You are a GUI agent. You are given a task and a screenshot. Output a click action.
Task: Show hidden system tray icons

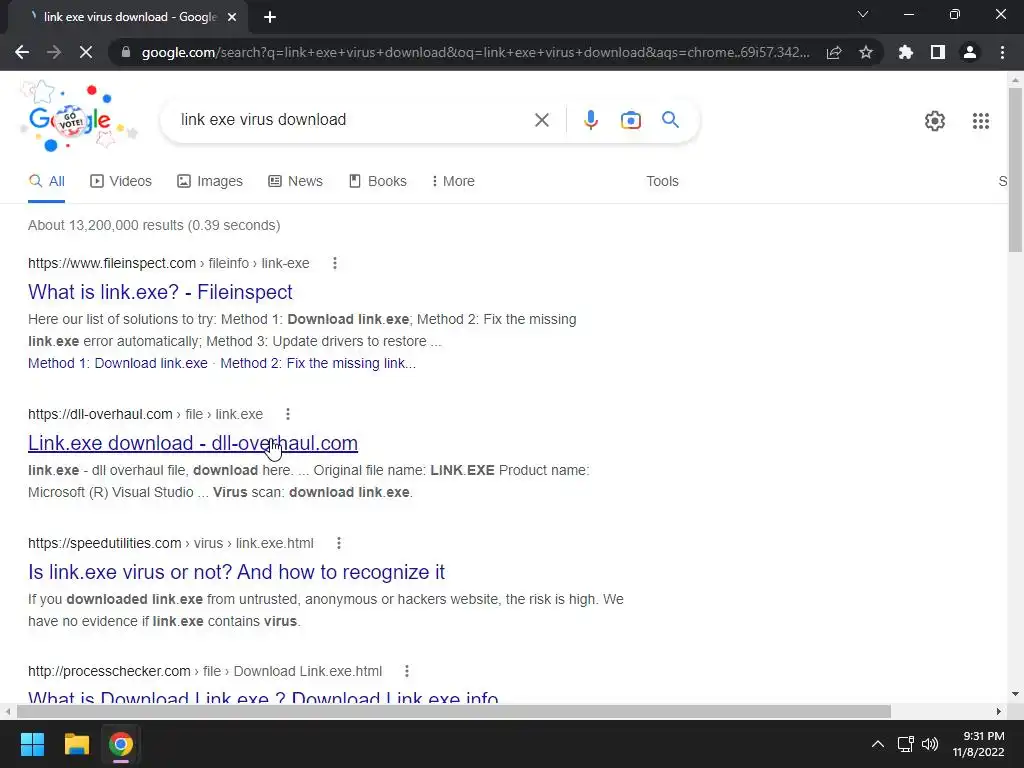coord(878,744)
